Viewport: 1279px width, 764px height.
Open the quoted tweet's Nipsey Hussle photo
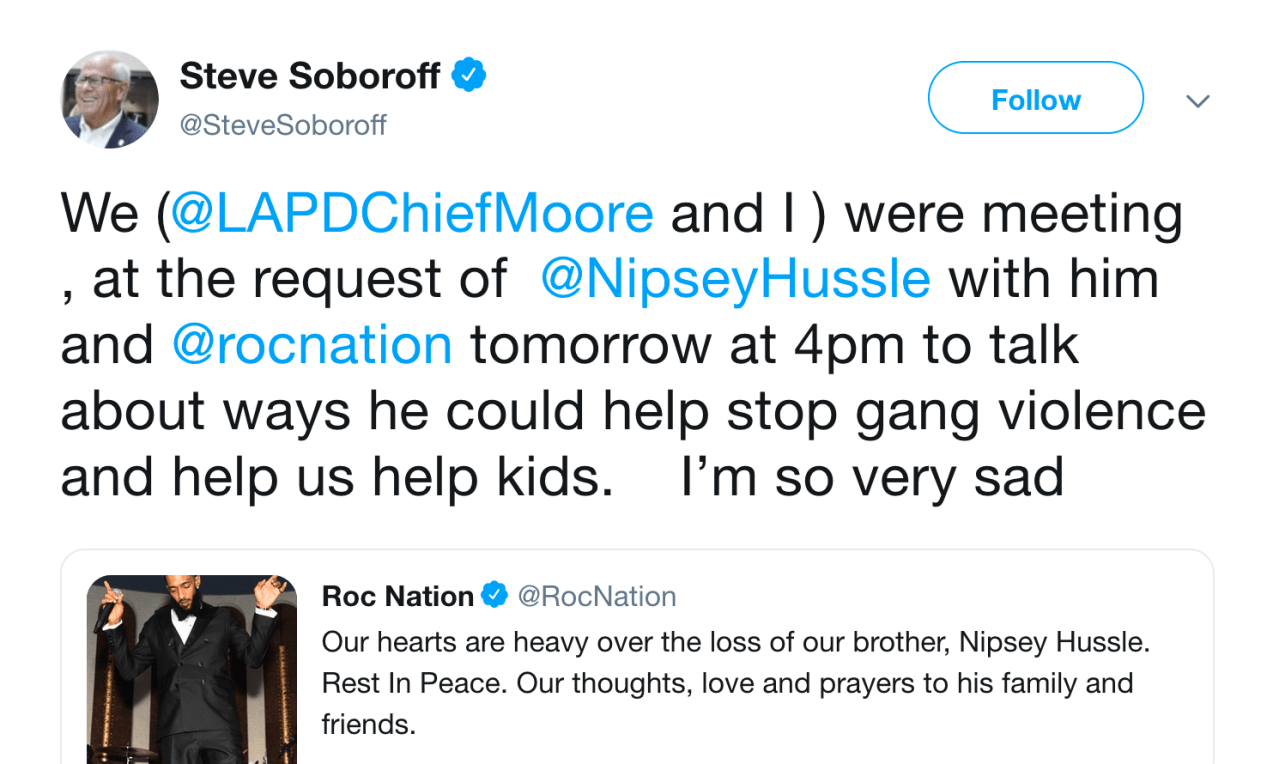coord(192,669)
